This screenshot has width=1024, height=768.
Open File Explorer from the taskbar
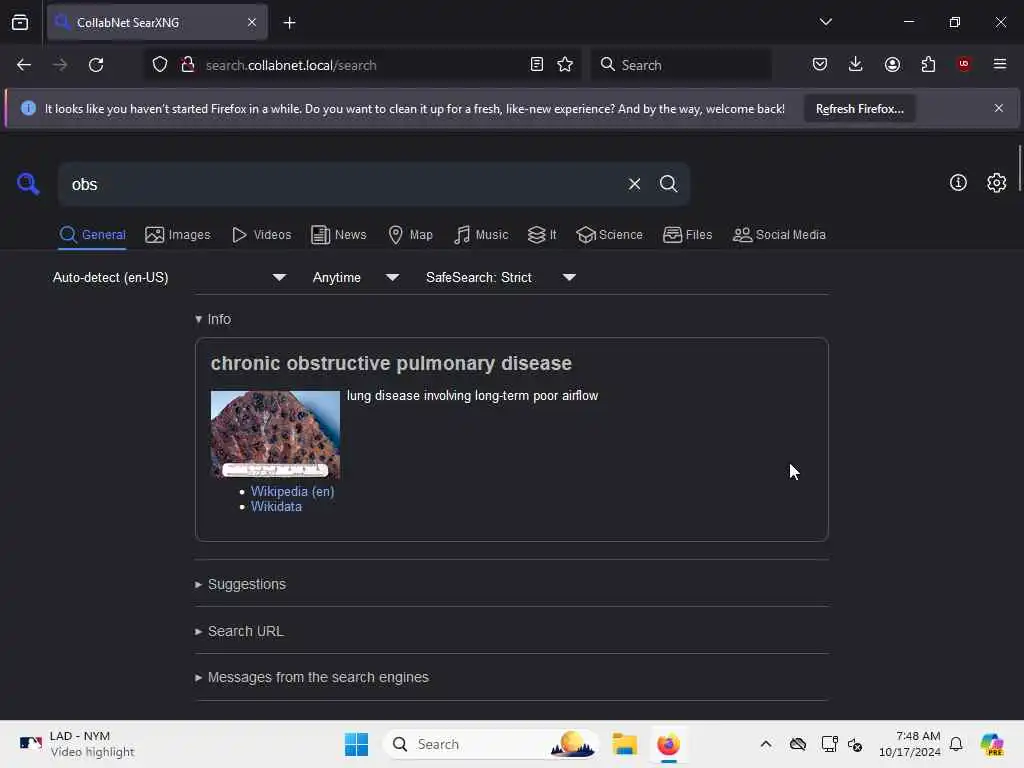(624, 744)
